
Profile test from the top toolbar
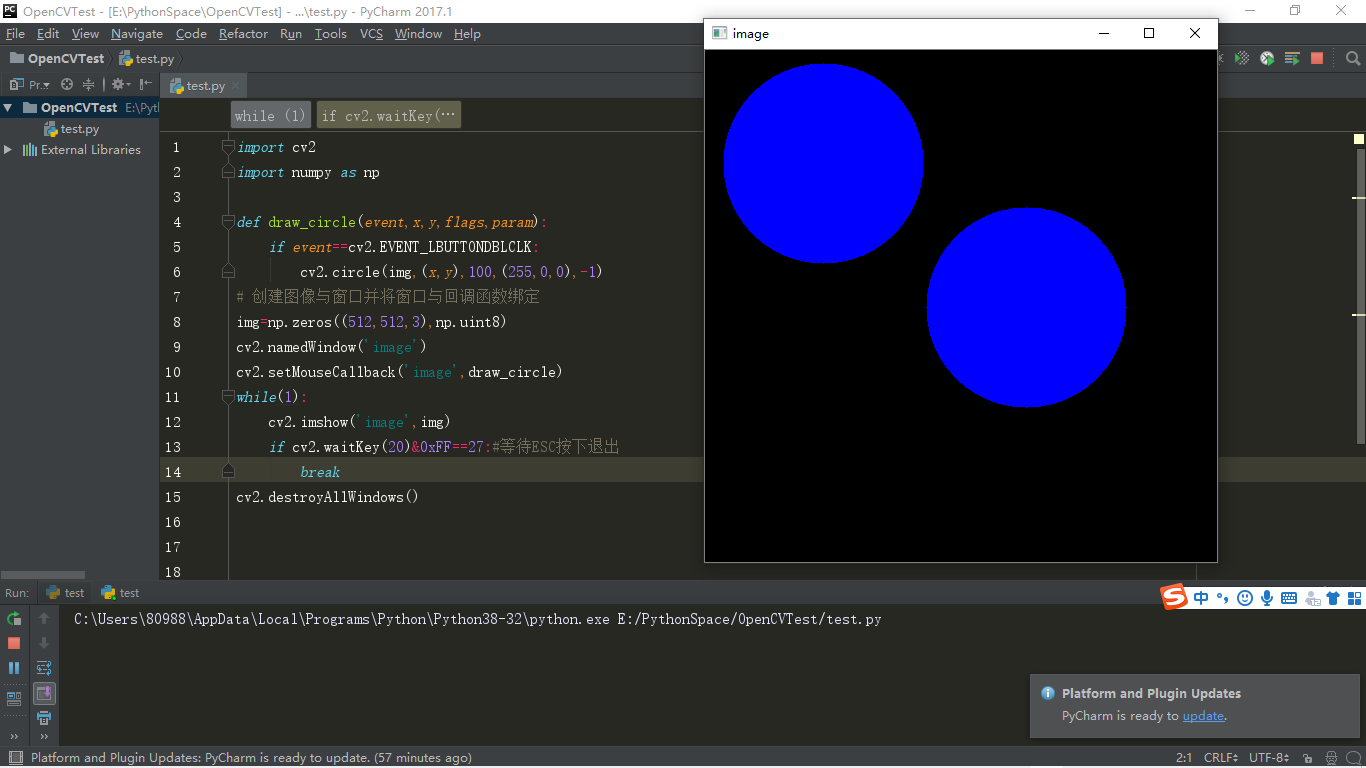(x=1267, y=59)
